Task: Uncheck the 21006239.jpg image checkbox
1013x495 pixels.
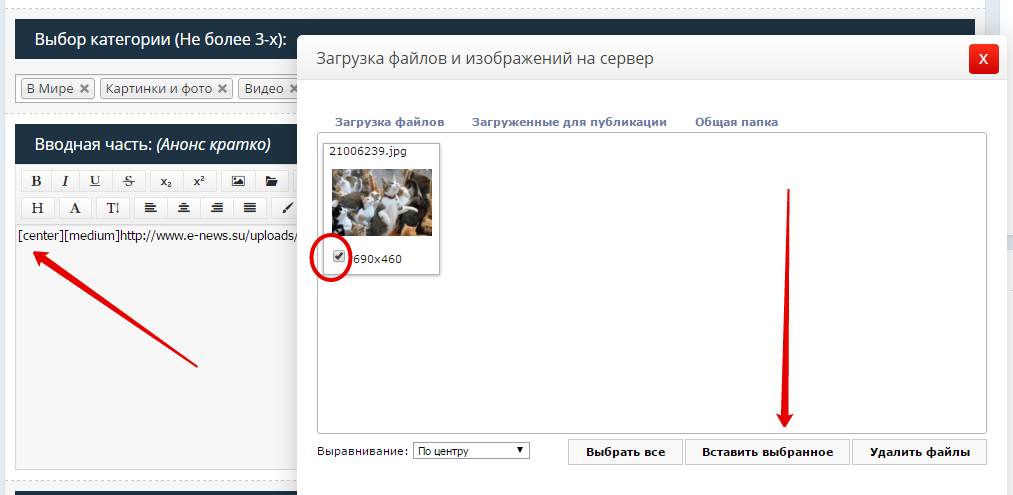Action: 339,257
